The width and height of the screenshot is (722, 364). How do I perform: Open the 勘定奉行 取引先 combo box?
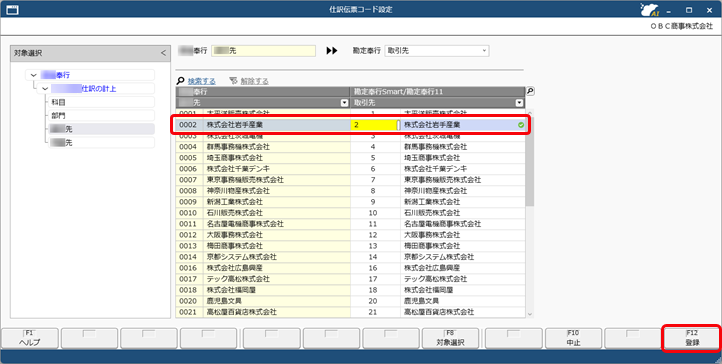pyautogui.click(x=437, y=51)
